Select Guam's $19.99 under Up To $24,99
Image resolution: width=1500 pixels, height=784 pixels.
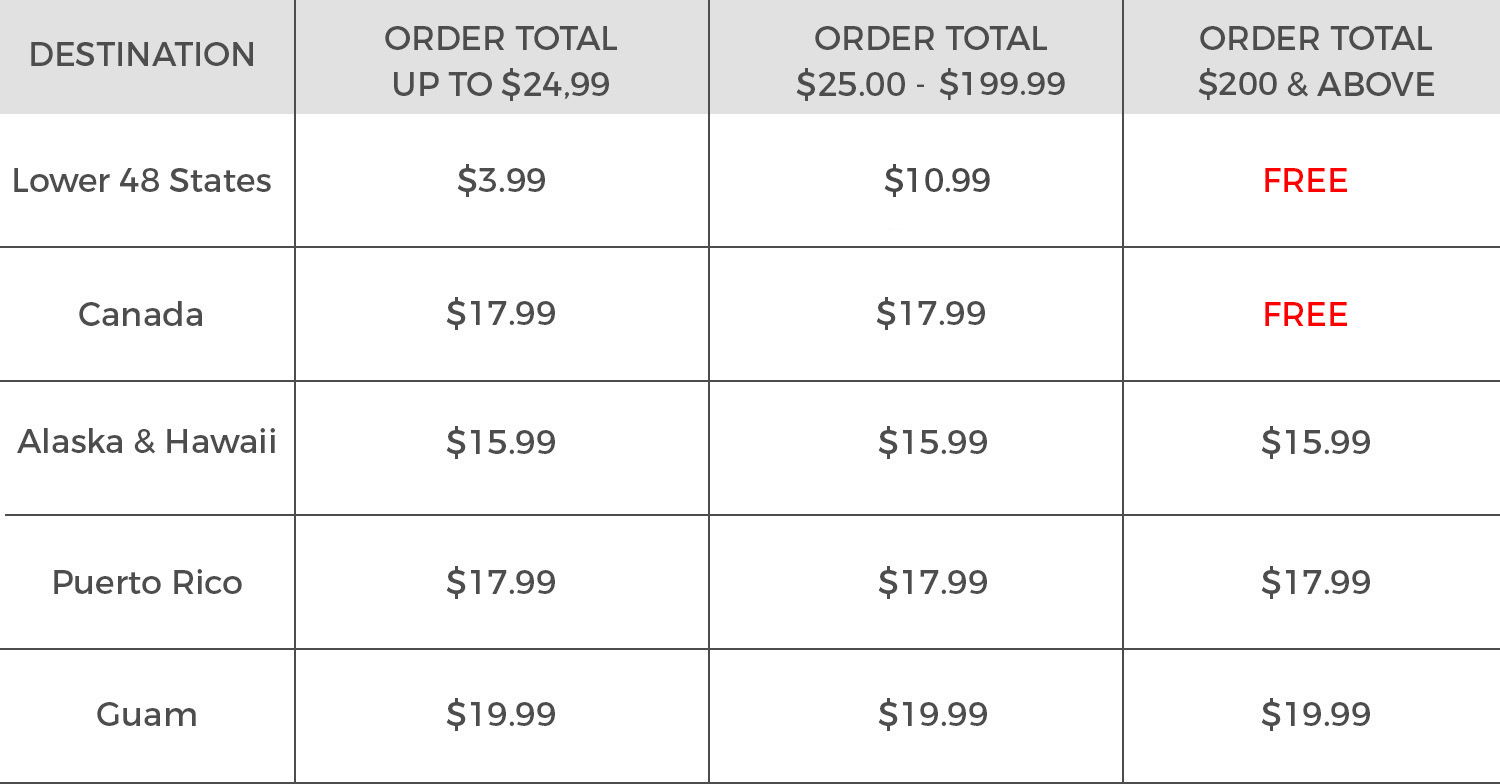pos(501,714)
